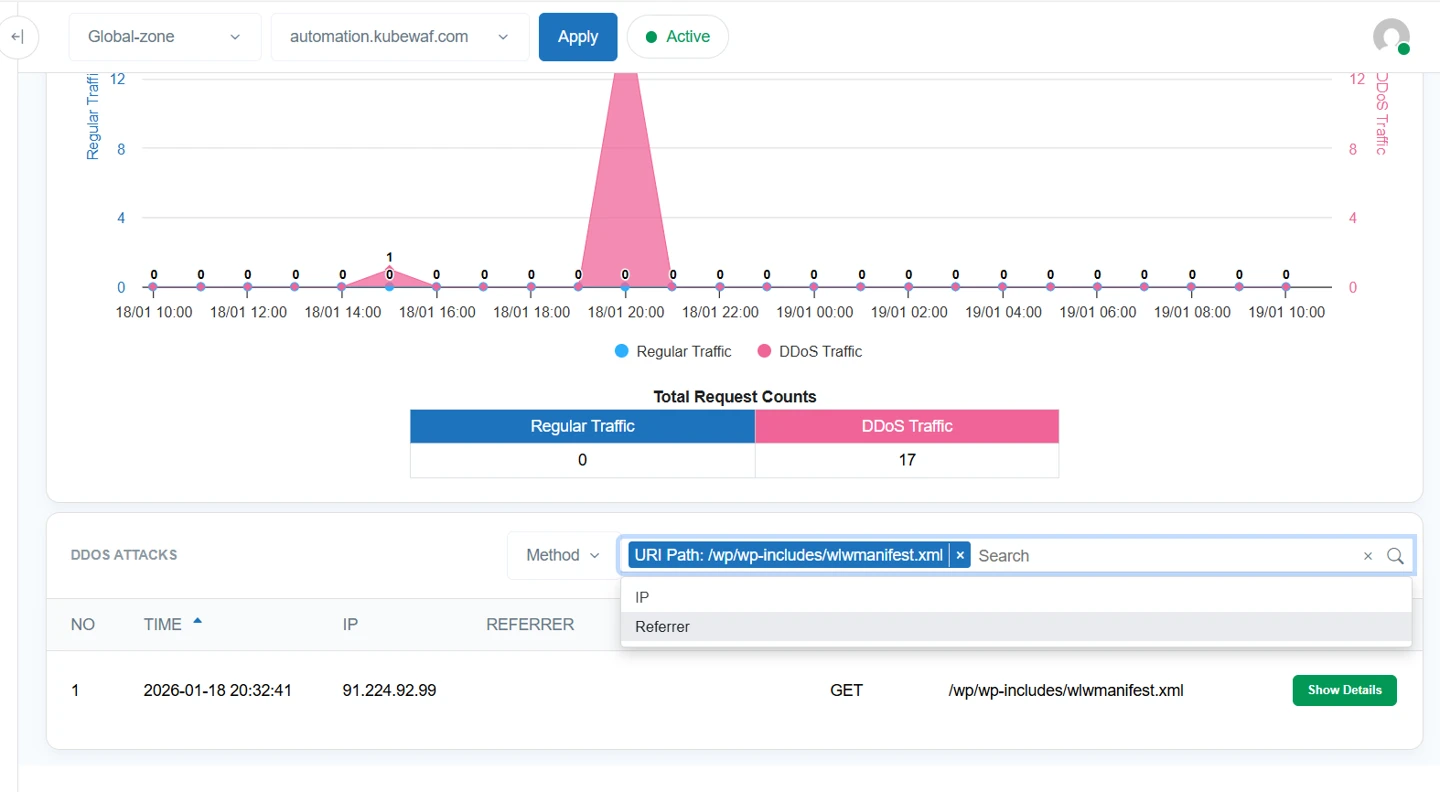Image resolution: width=1440 pixels, height=792 pixels.
Task: Open the user profile avatar
Action: [x=1391, y=37]
